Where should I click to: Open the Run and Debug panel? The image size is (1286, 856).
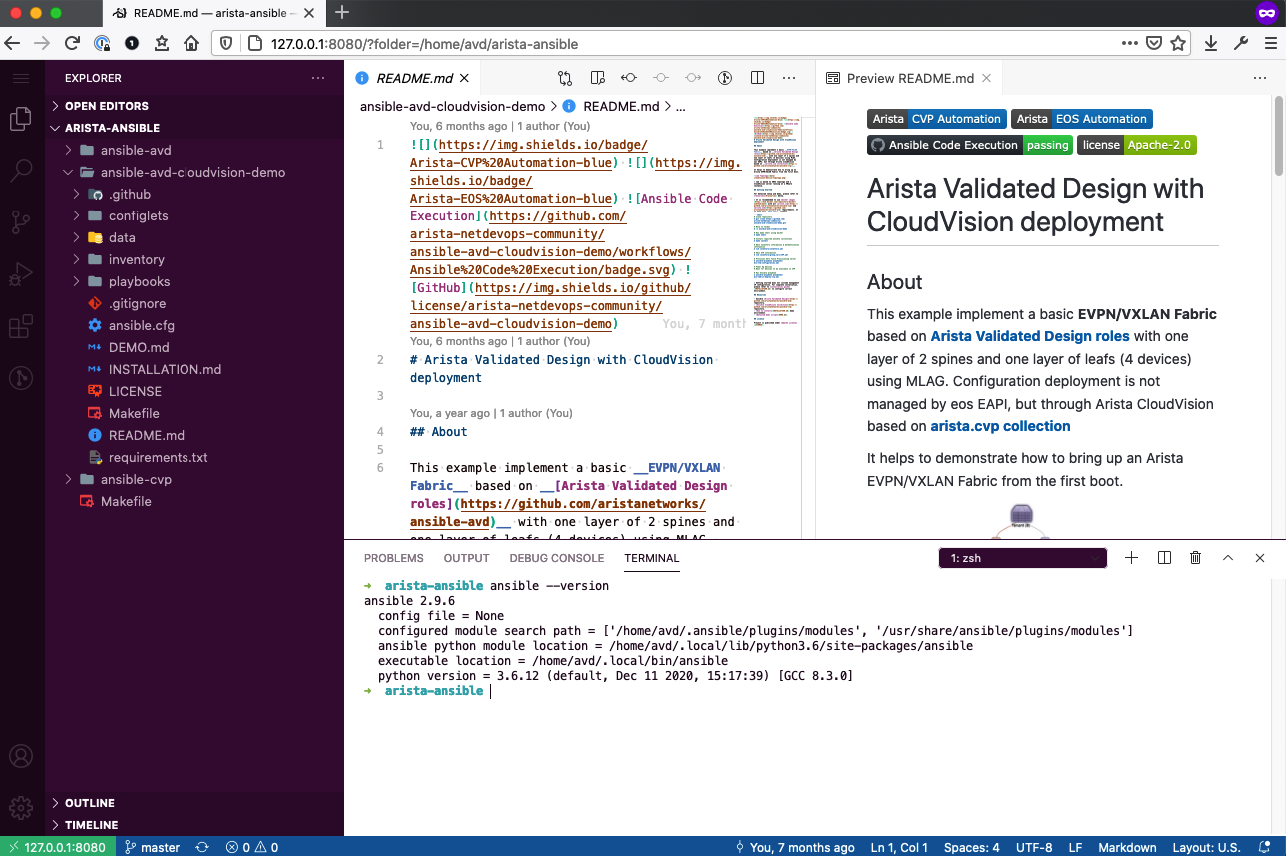(x=21, y=273)
